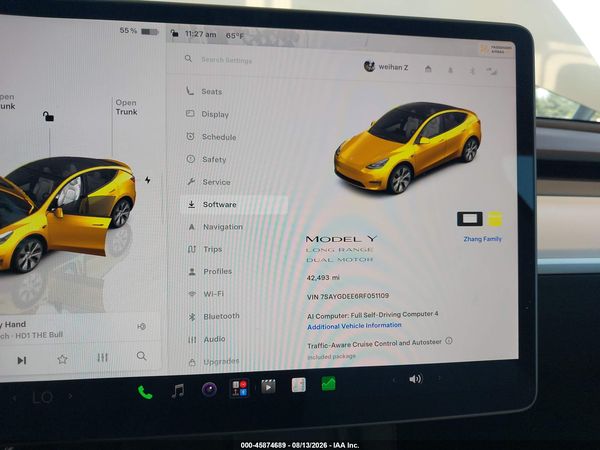
Task: Tap the info icon next to Autosteer
Action: coord(449,341)
